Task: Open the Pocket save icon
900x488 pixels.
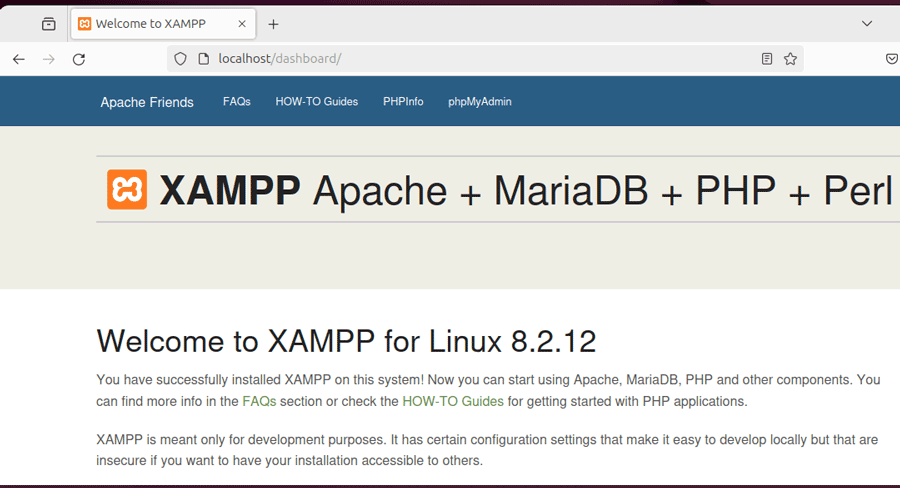Action: [891, 59]
